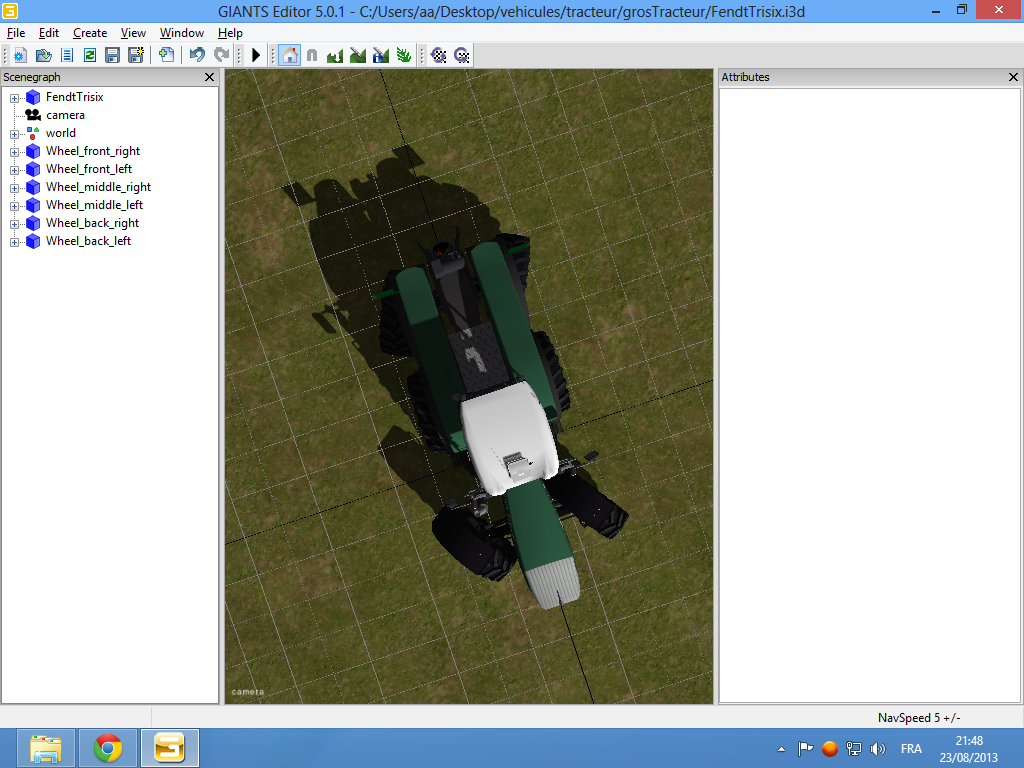Select Wheel_back_right in the tree

[x=92, y=223]
